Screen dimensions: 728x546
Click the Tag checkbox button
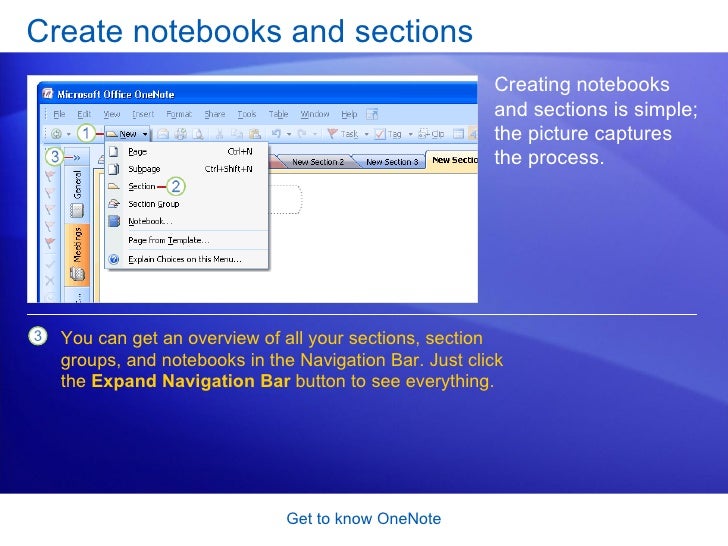pos(388,134)
